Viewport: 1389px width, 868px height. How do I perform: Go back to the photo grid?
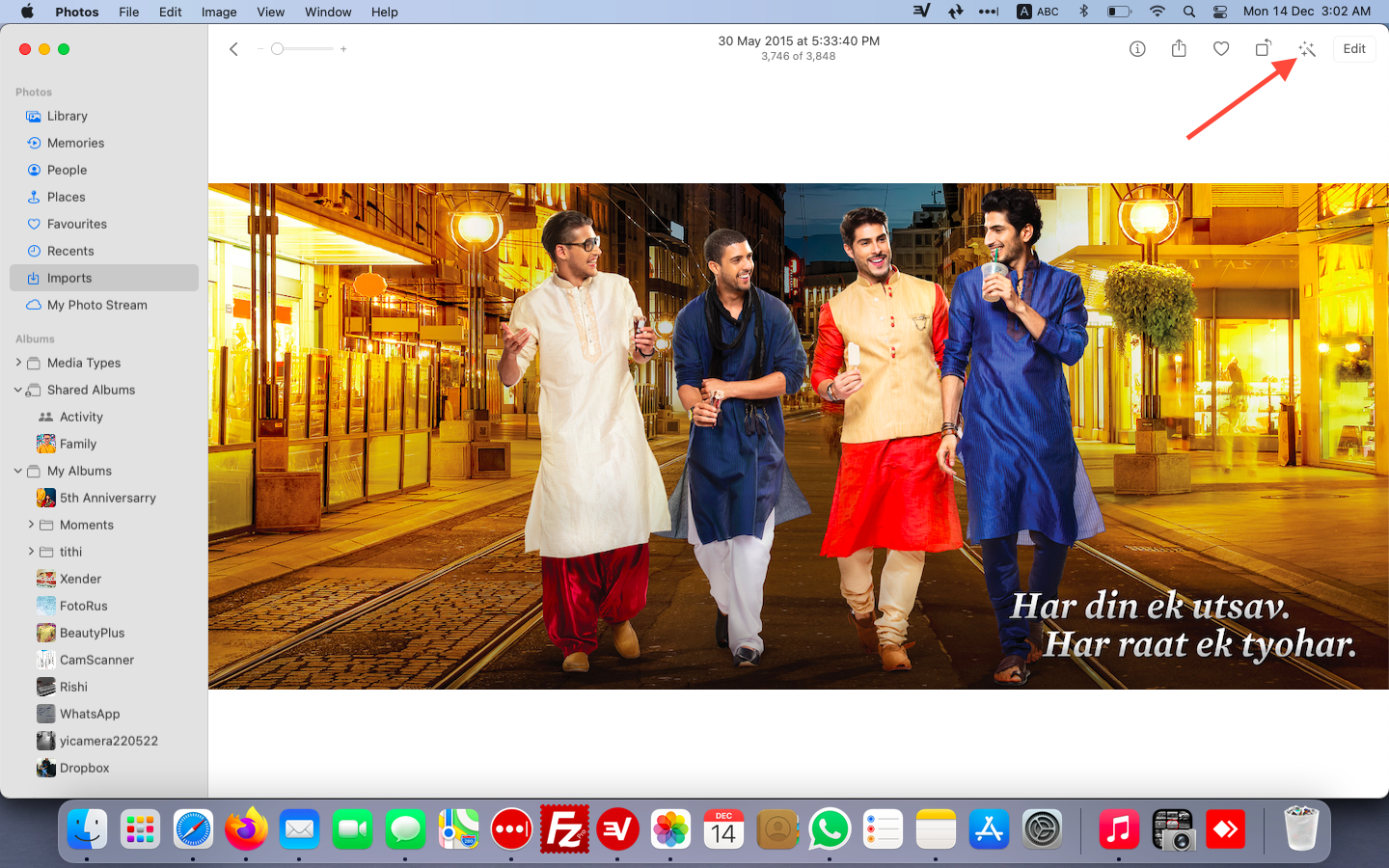[233, 49]
